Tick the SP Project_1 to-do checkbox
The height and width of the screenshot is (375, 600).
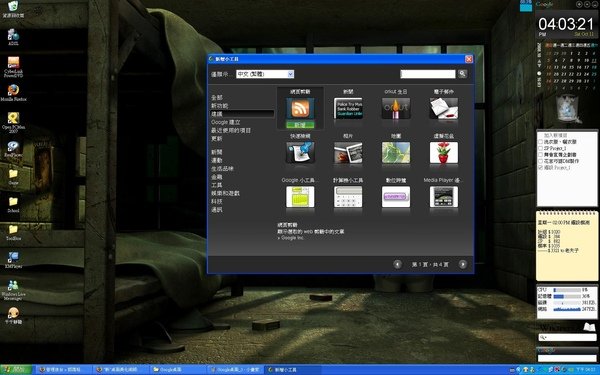click(x=540, y=148)
